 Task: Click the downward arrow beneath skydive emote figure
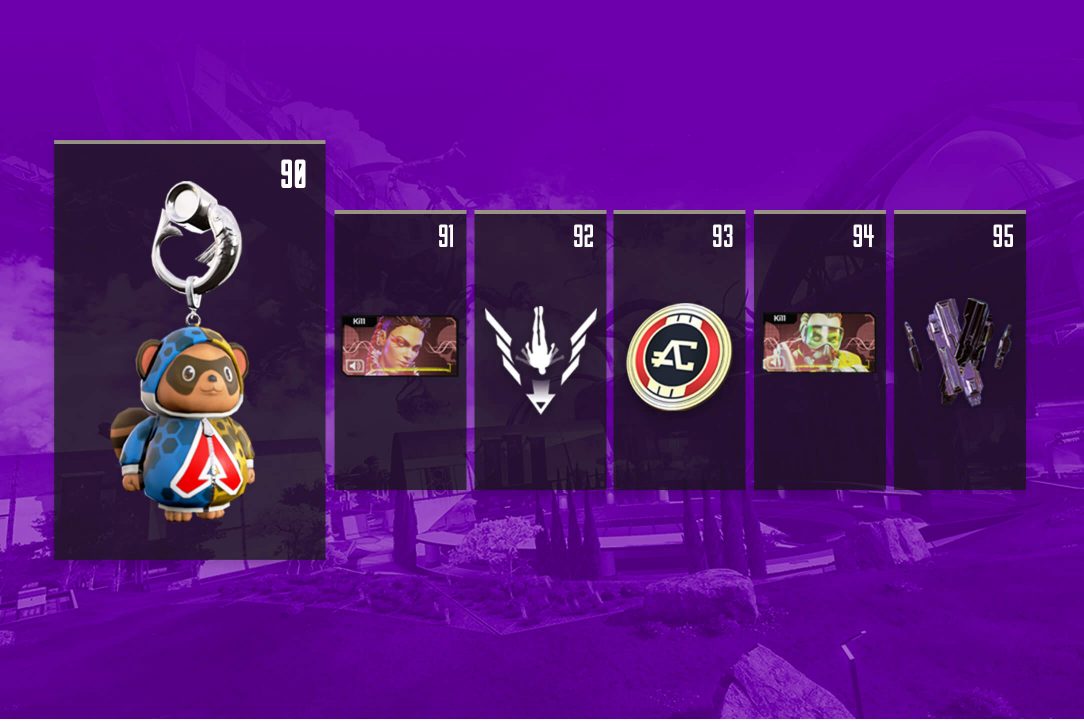click(x=540, y=402)
